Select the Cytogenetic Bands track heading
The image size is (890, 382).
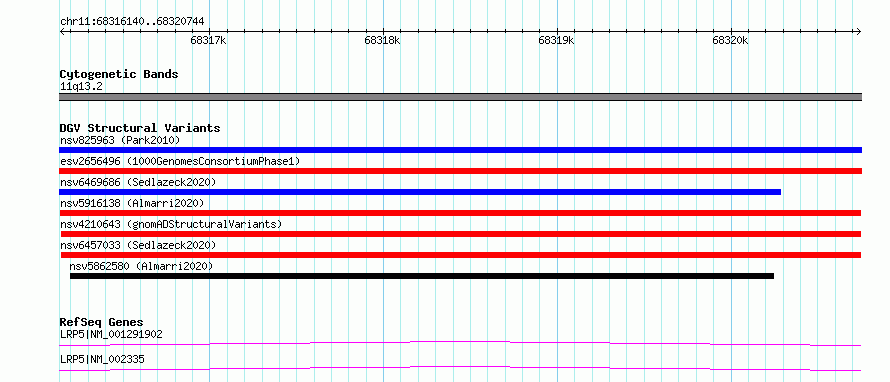pyautogui.click(x=119, y=74)
